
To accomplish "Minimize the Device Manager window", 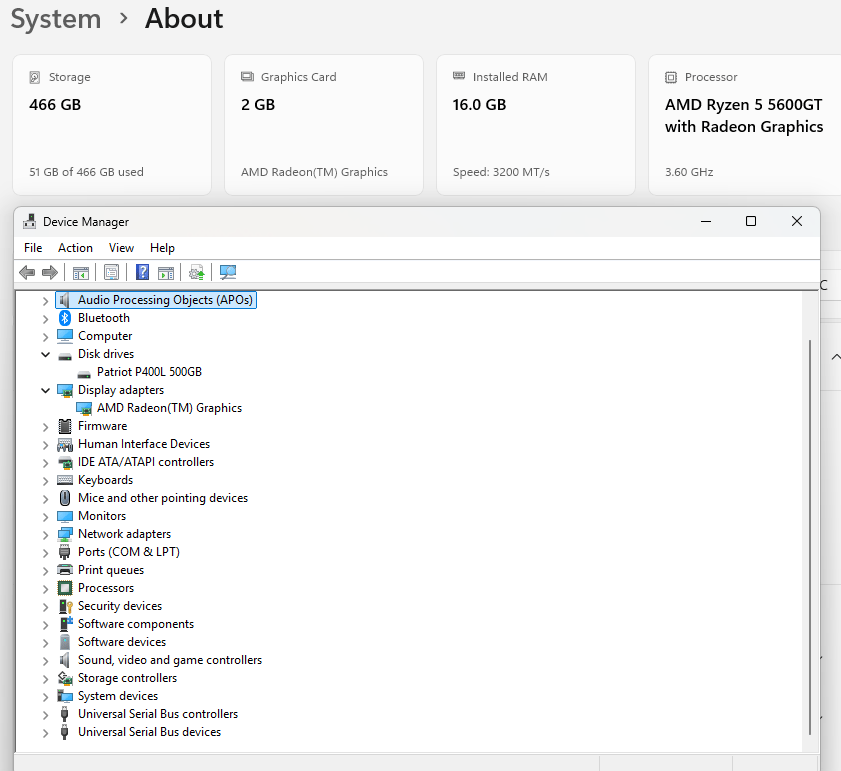I will tap(706, 222).
